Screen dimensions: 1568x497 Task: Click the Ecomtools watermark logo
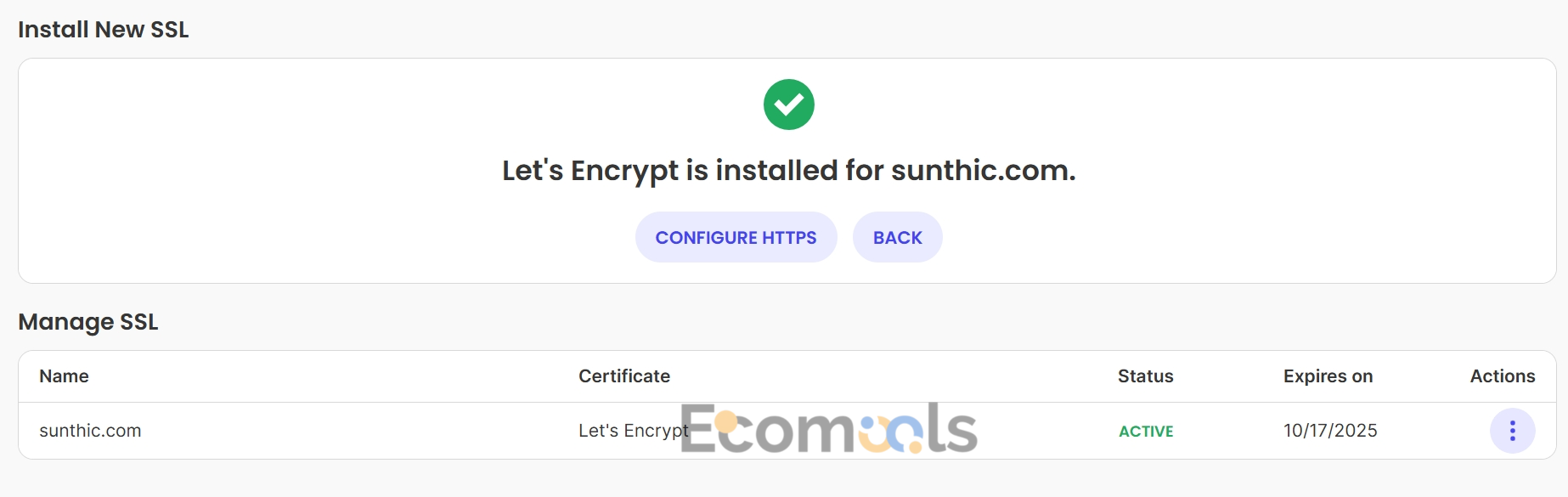pyautogui.click(x=829, y=428)
